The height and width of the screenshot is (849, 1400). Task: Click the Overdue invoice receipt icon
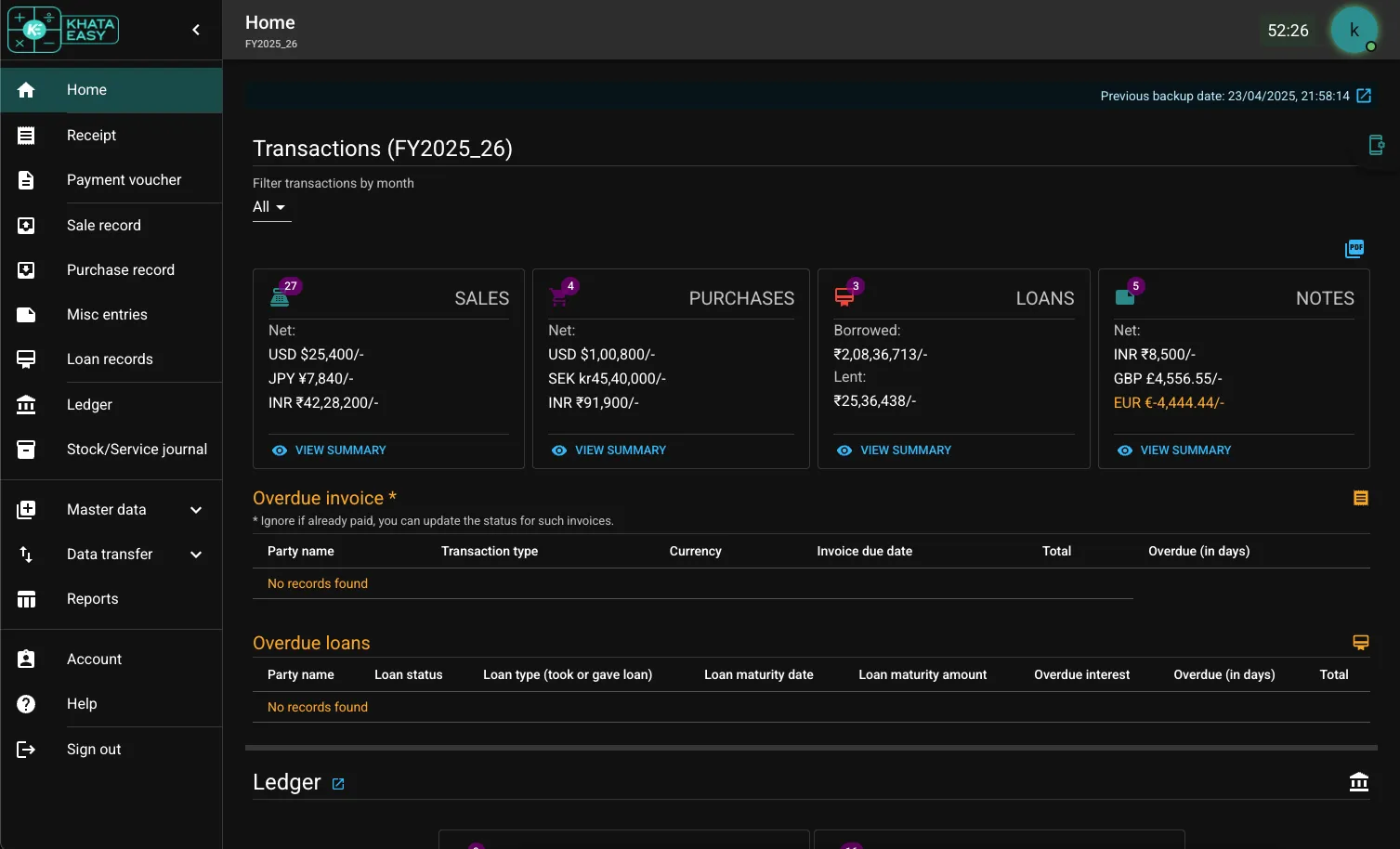pyautogui.click(x=1361, y=499)
